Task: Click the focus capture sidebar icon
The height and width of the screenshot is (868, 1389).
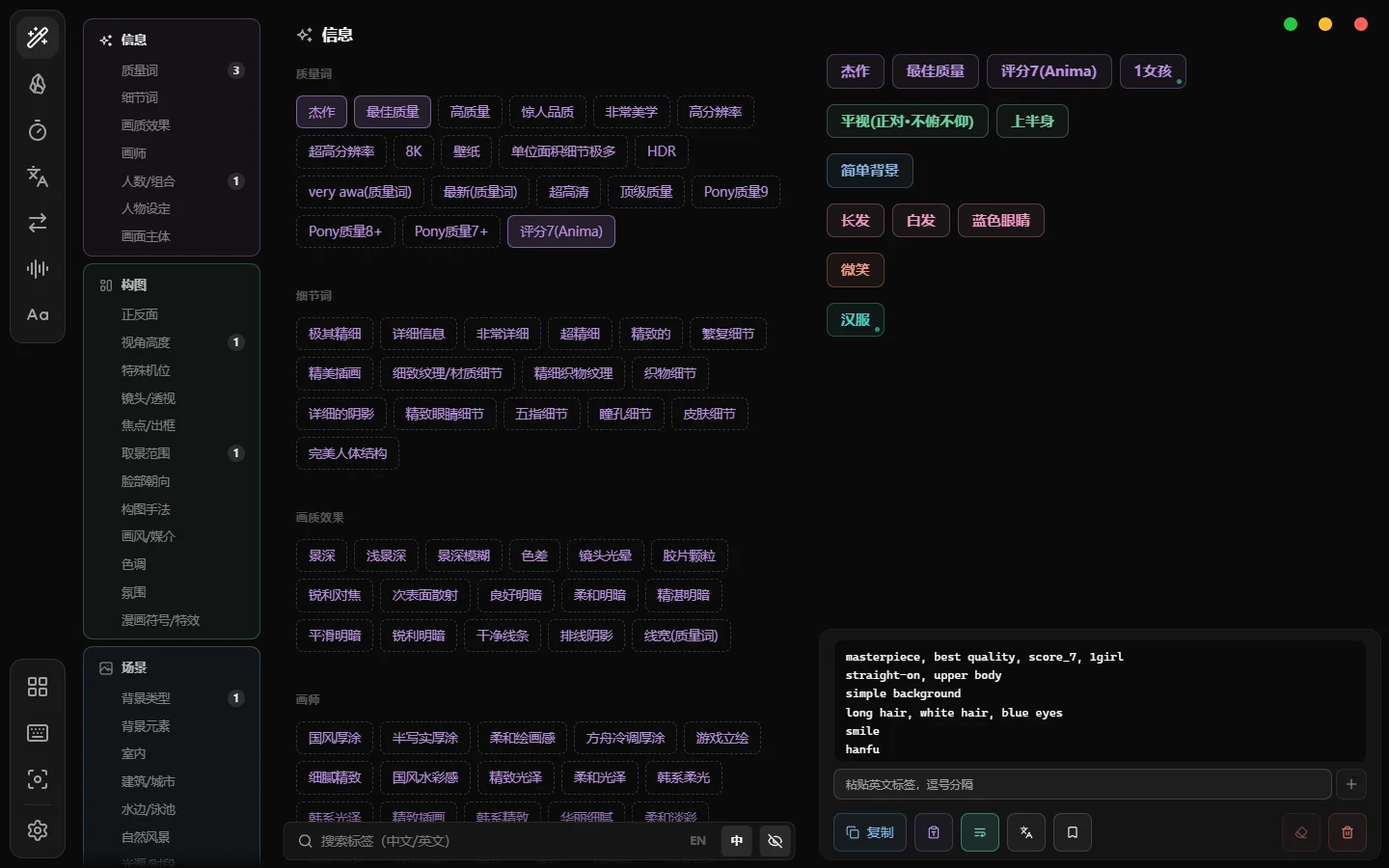Action: click(x=38, y=779)
